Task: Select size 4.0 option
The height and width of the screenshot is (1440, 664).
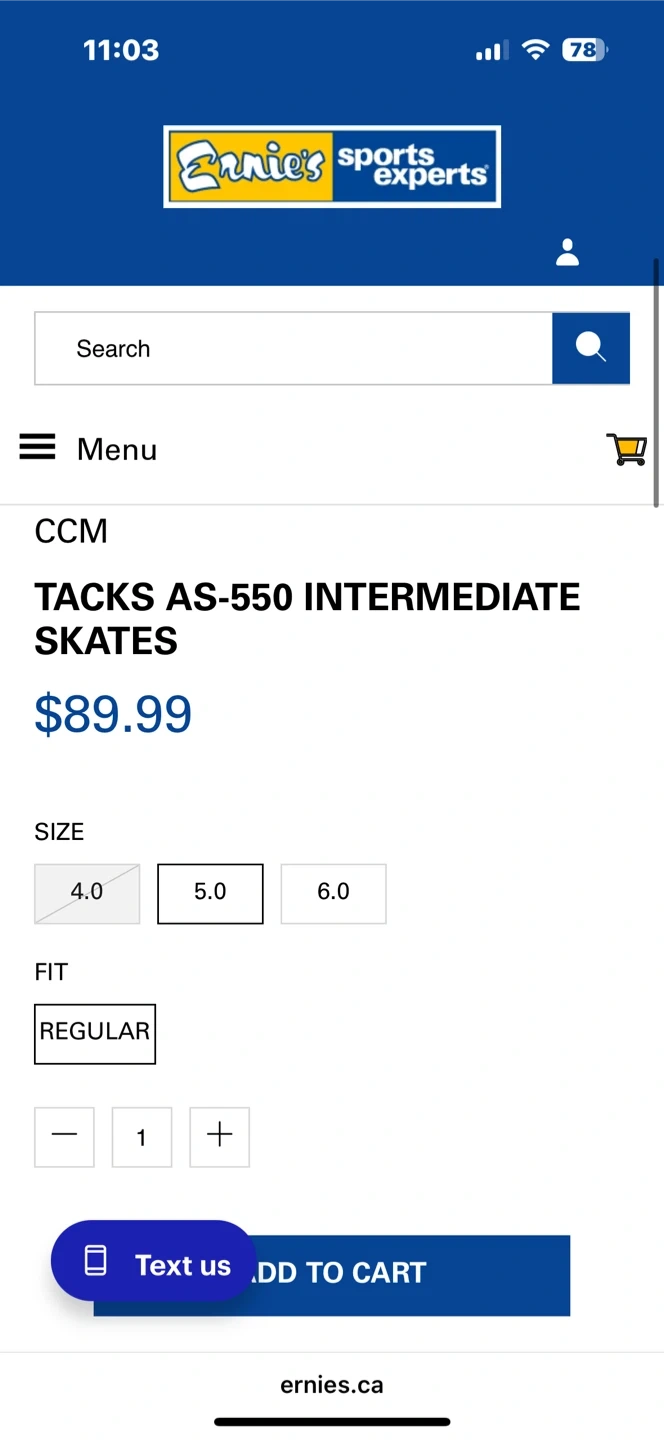Action: (87, 893)
